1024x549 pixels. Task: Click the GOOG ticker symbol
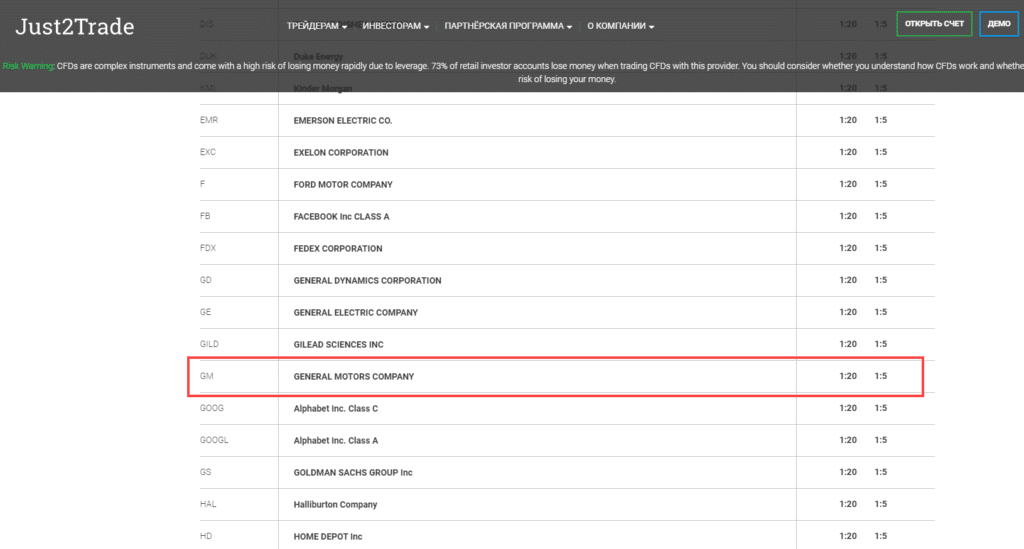[213, 409]
